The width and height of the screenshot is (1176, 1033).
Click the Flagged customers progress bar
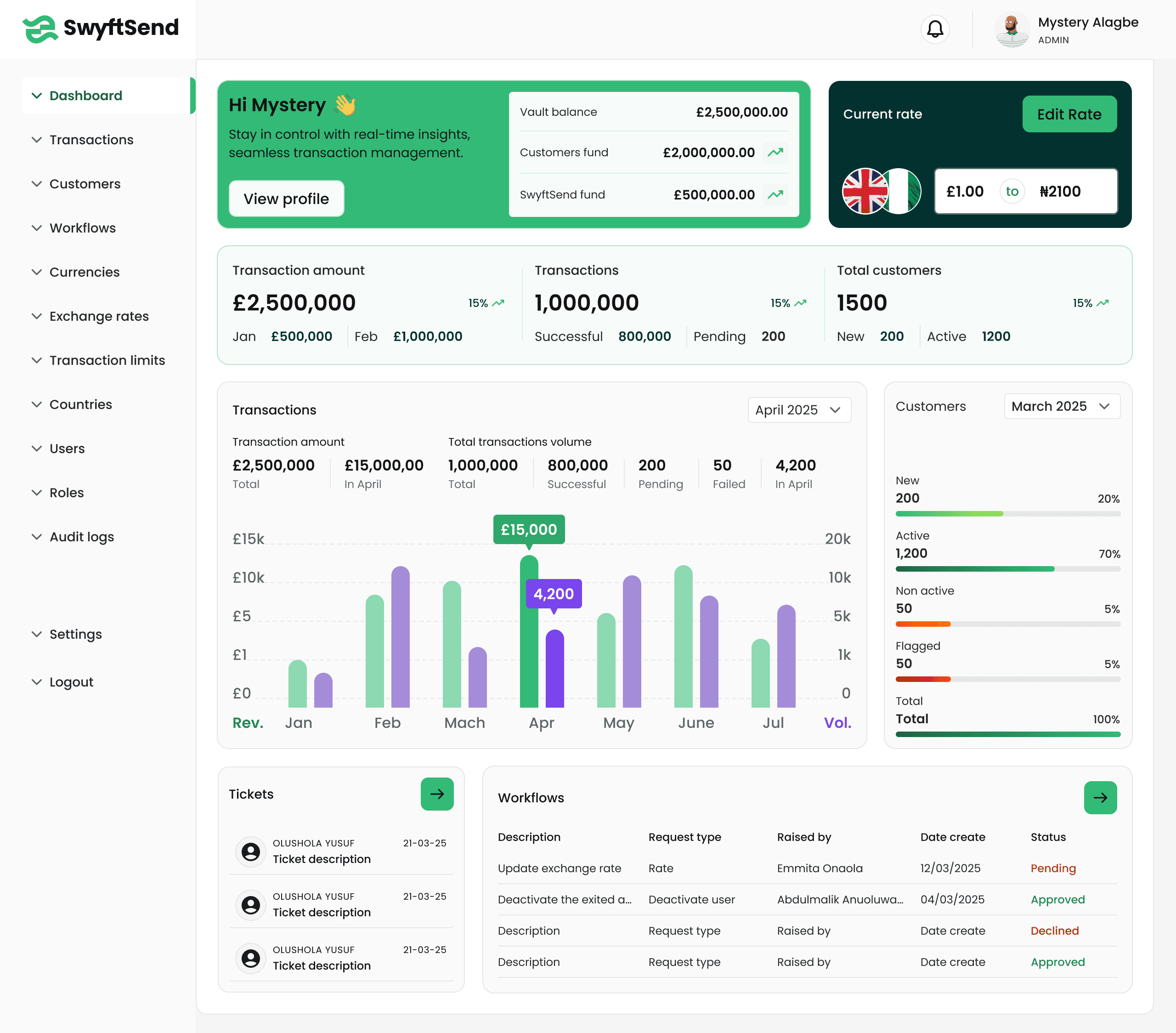tap(1007, 679)
